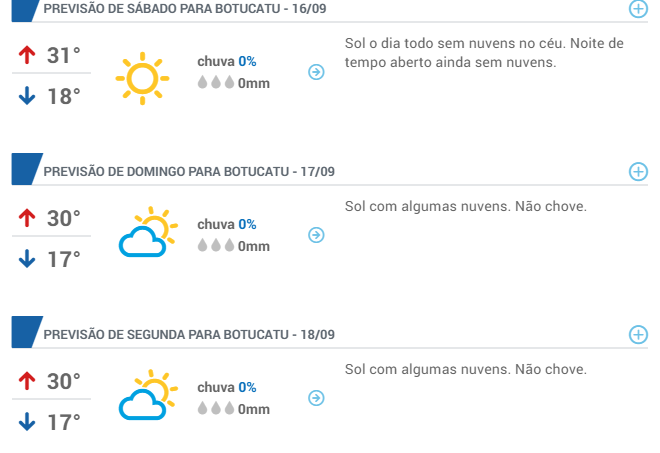Click the 31° maximum temperature on Saturday
The image size is (660, 453).
[64, 55]
